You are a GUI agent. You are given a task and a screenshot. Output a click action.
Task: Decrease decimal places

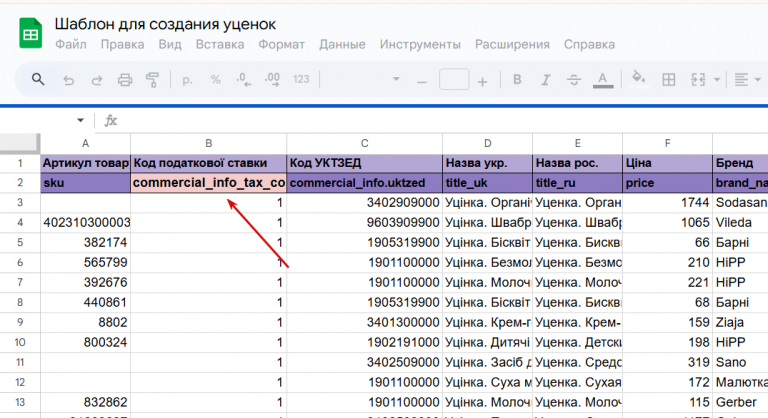coord(243,79)
